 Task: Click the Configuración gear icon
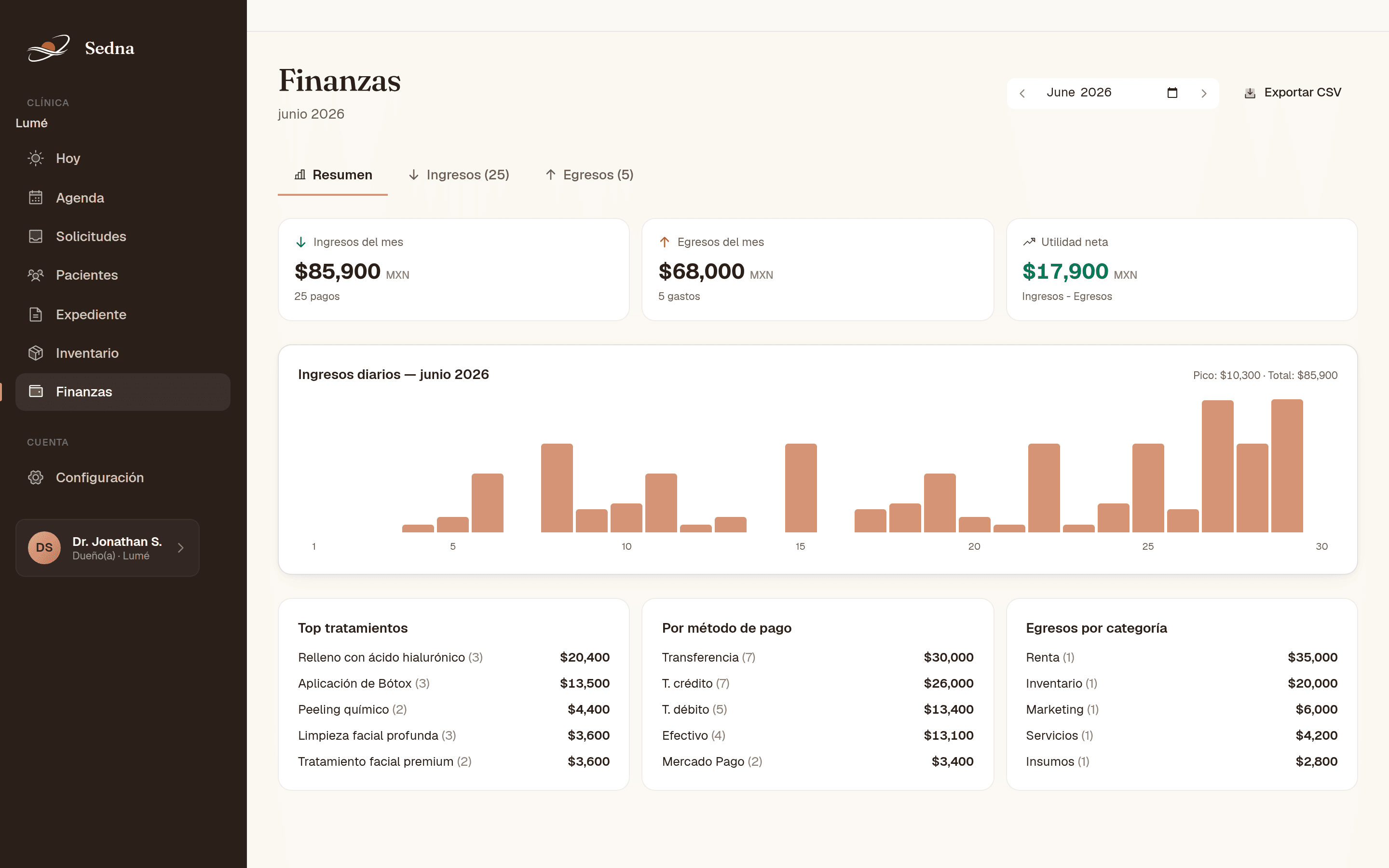click(36, 477)
